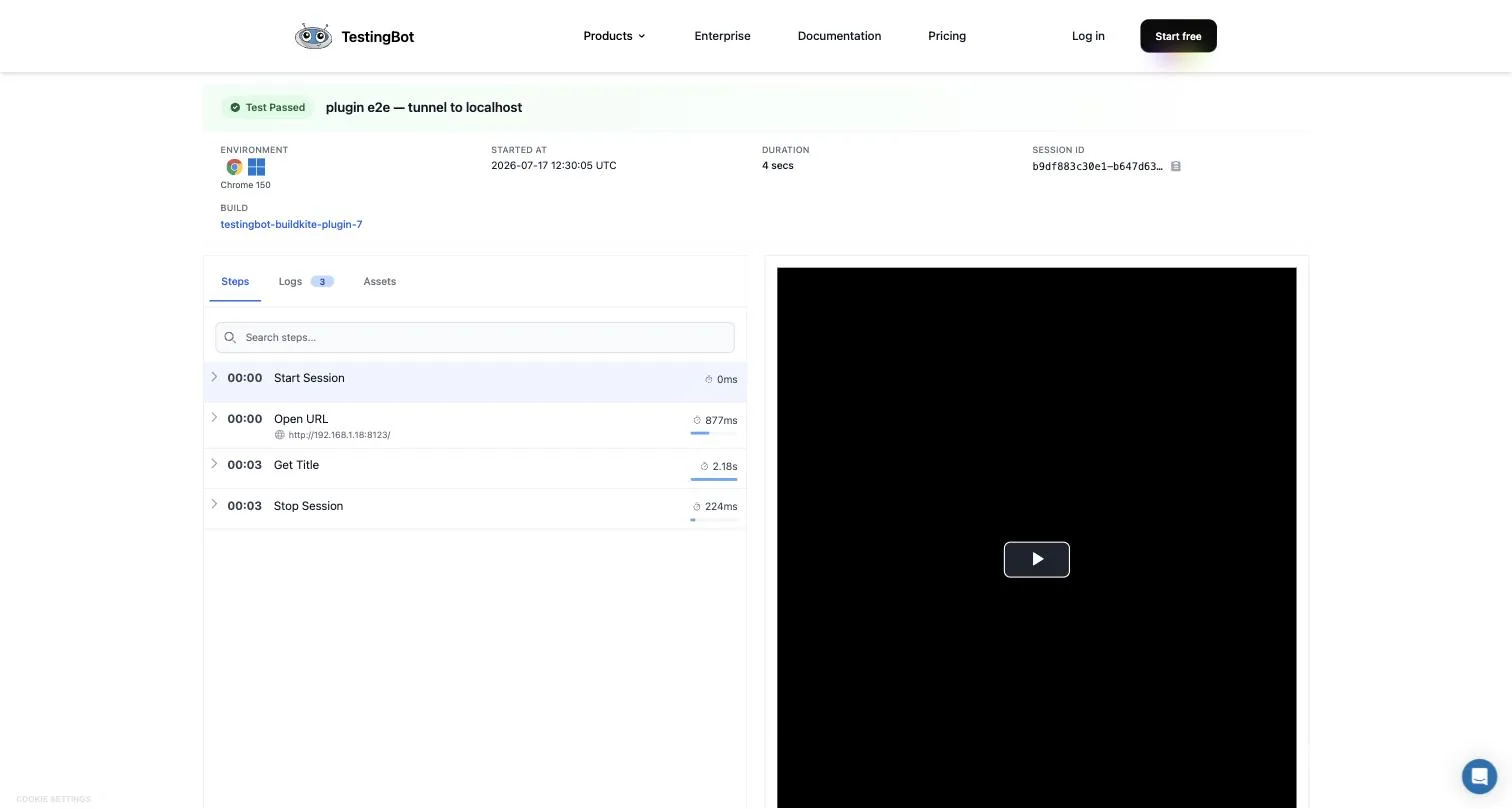The width and height of the screenshot is (1512, 809).
Task: Play the test session video
Action: point(1037,560)
